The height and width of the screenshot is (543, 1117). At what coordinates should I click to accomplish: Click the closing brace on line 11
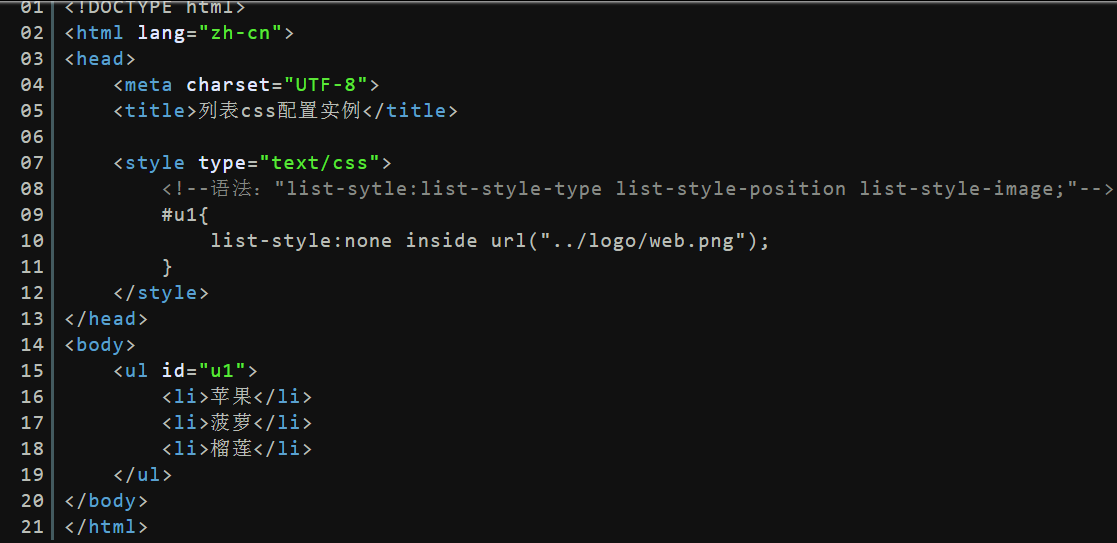click(167, 267)
